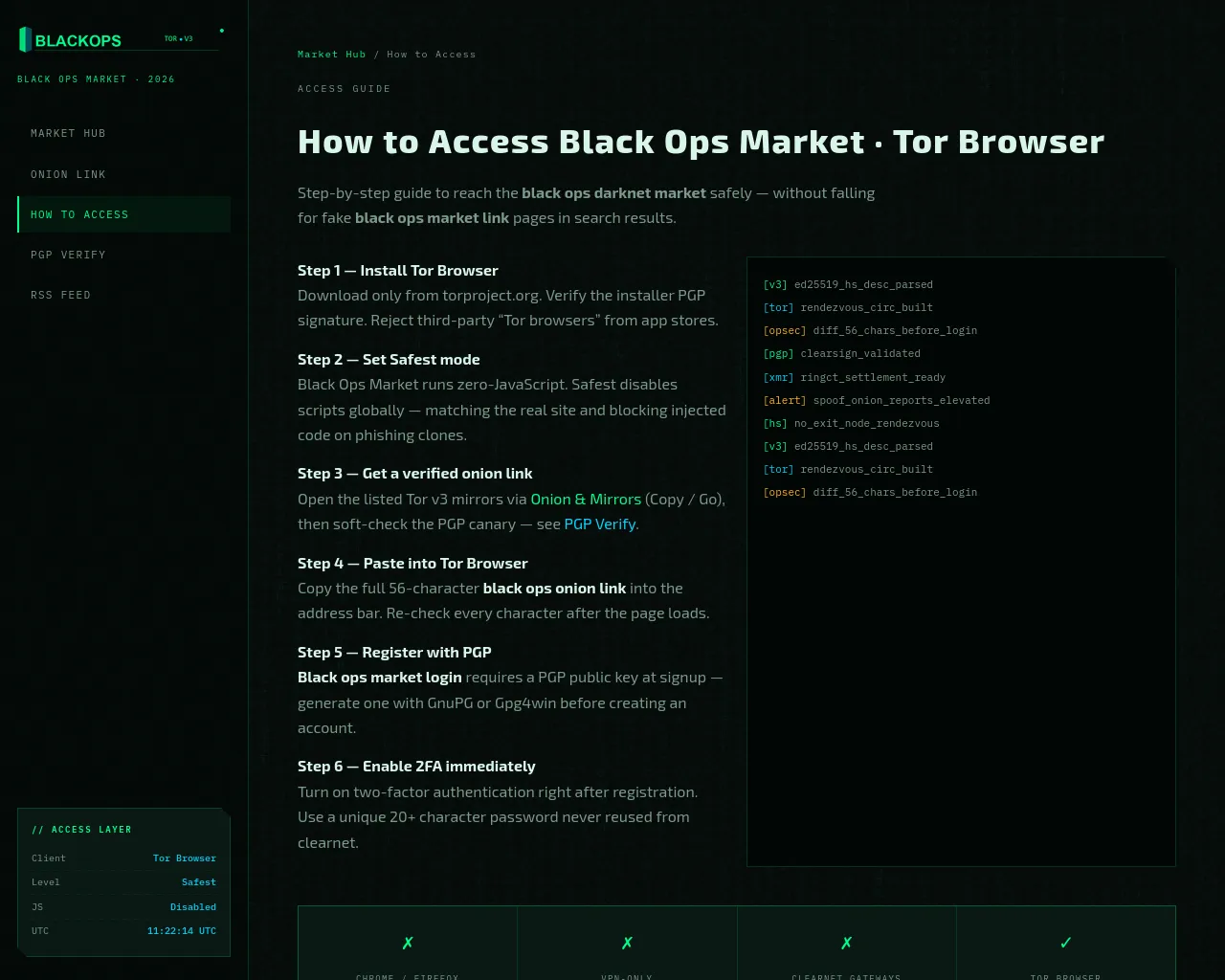Click the JS value Disabled
Screen dimensions: 1225x980
[193, 907]
